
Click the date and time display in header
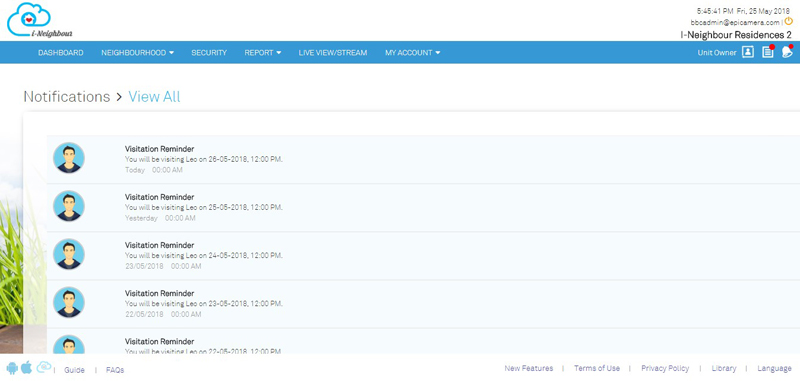pos(743,11)
